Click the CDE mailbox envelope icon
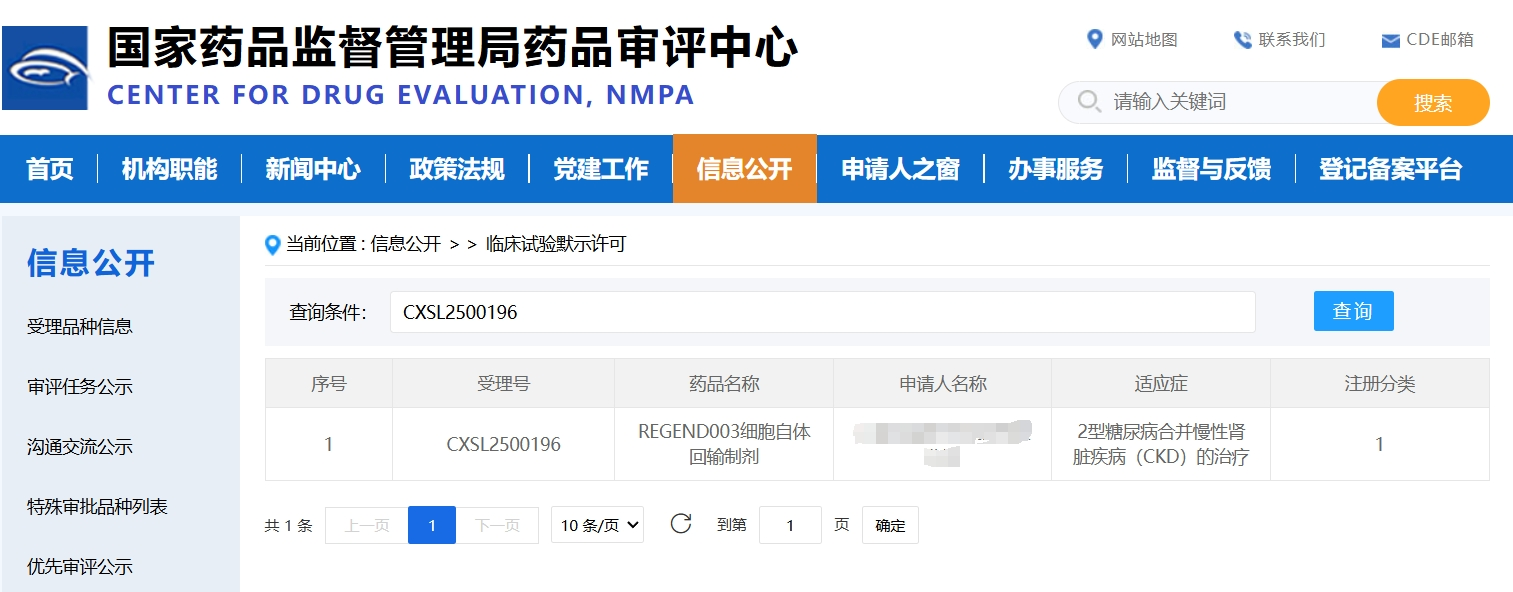Image resolution: width=1513 pixels, height=592 pixels. 1389,41
